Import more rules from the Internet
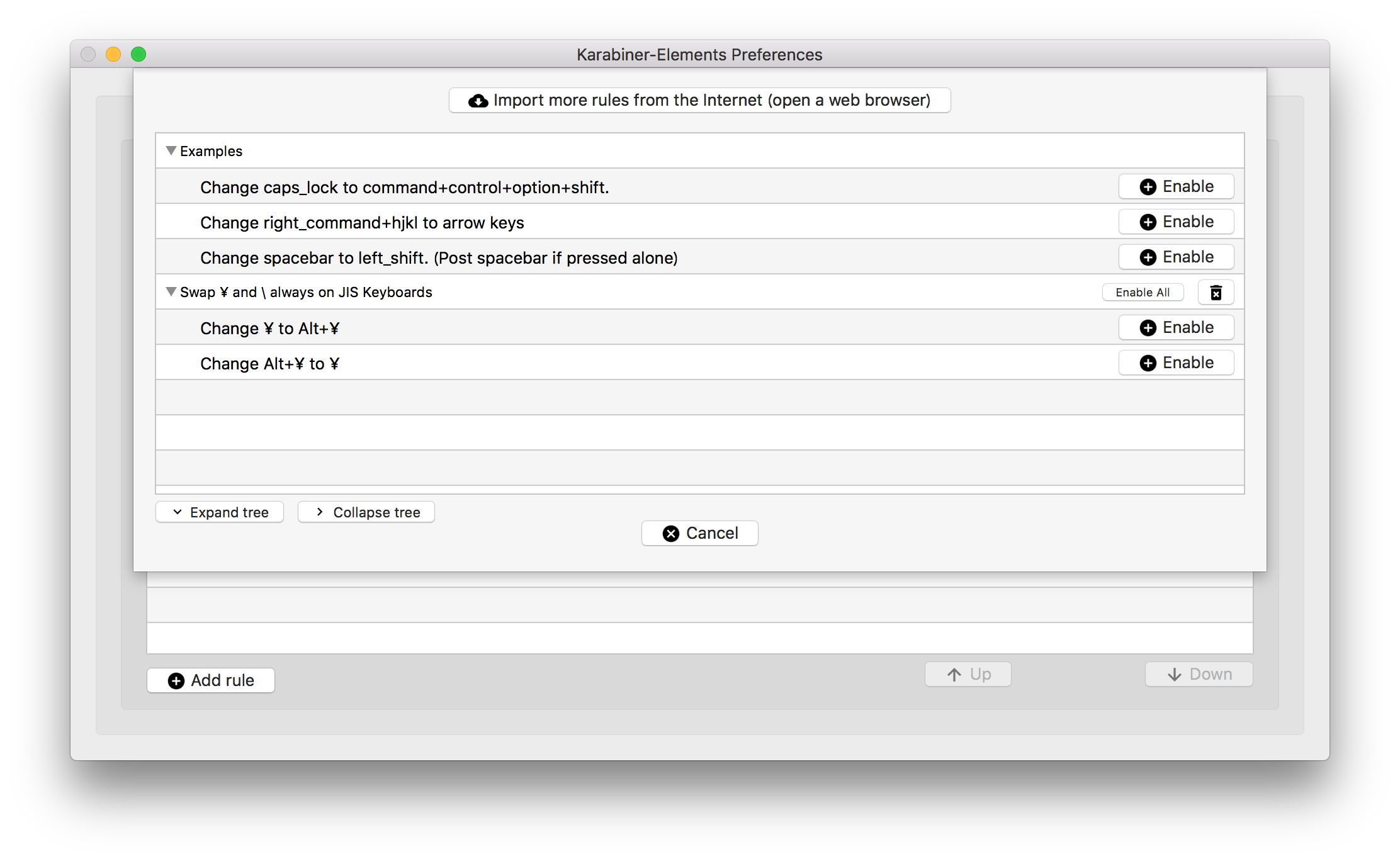Image resolution: width=1400 pixels, height=861 pixels. pyautogui.click(x=699, y=100)
